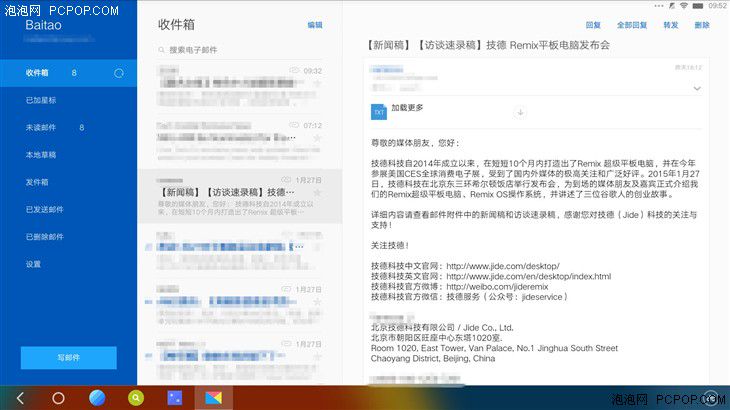The width and height of the screenshot is (730, 410).
Task: Launch the blue globe browser icon
Action: coord(97,398)
